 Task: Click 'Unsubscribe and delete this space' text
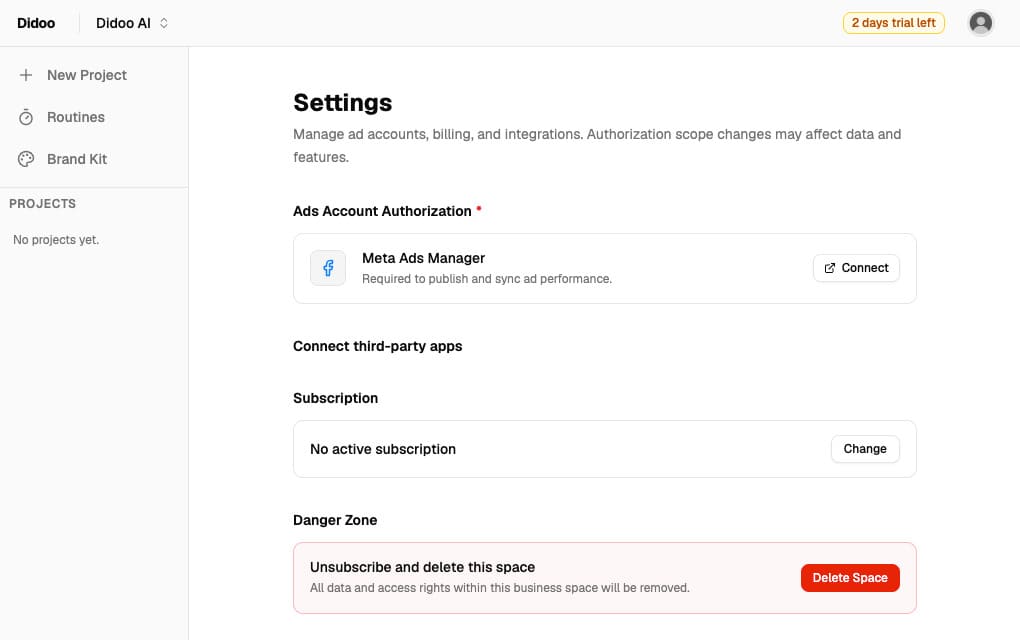pyautogui.click(x=422, y=567)
